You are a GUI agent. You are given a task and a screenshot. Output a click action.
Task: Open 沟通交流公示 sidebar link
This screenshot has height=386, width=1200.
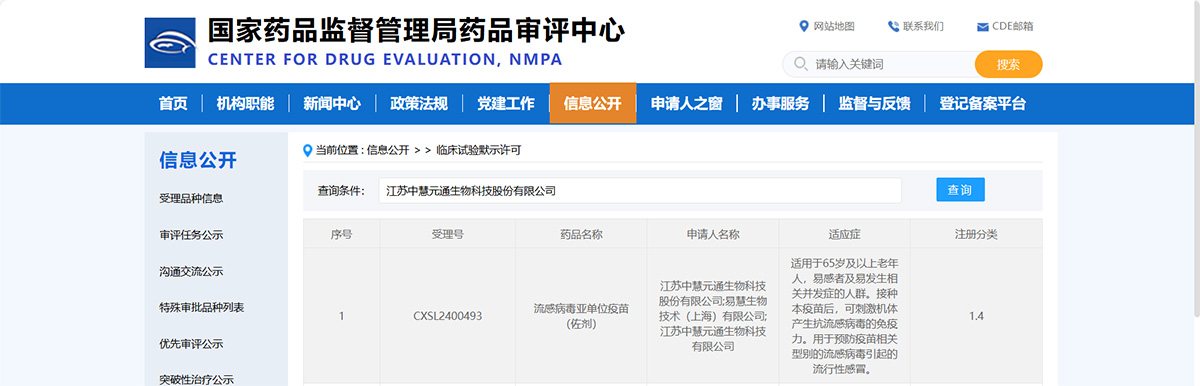[191, 271]
